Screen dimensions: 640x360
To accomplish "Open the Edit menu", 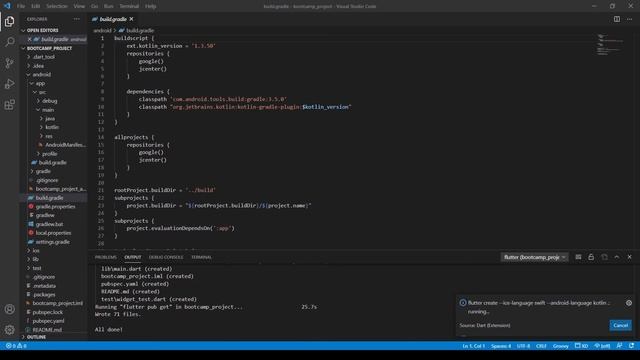I will [36, 6].
